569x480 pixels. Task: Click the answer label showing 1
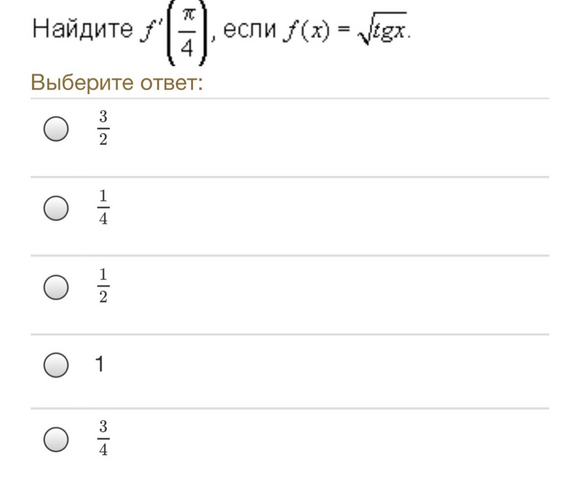(100, 364)
